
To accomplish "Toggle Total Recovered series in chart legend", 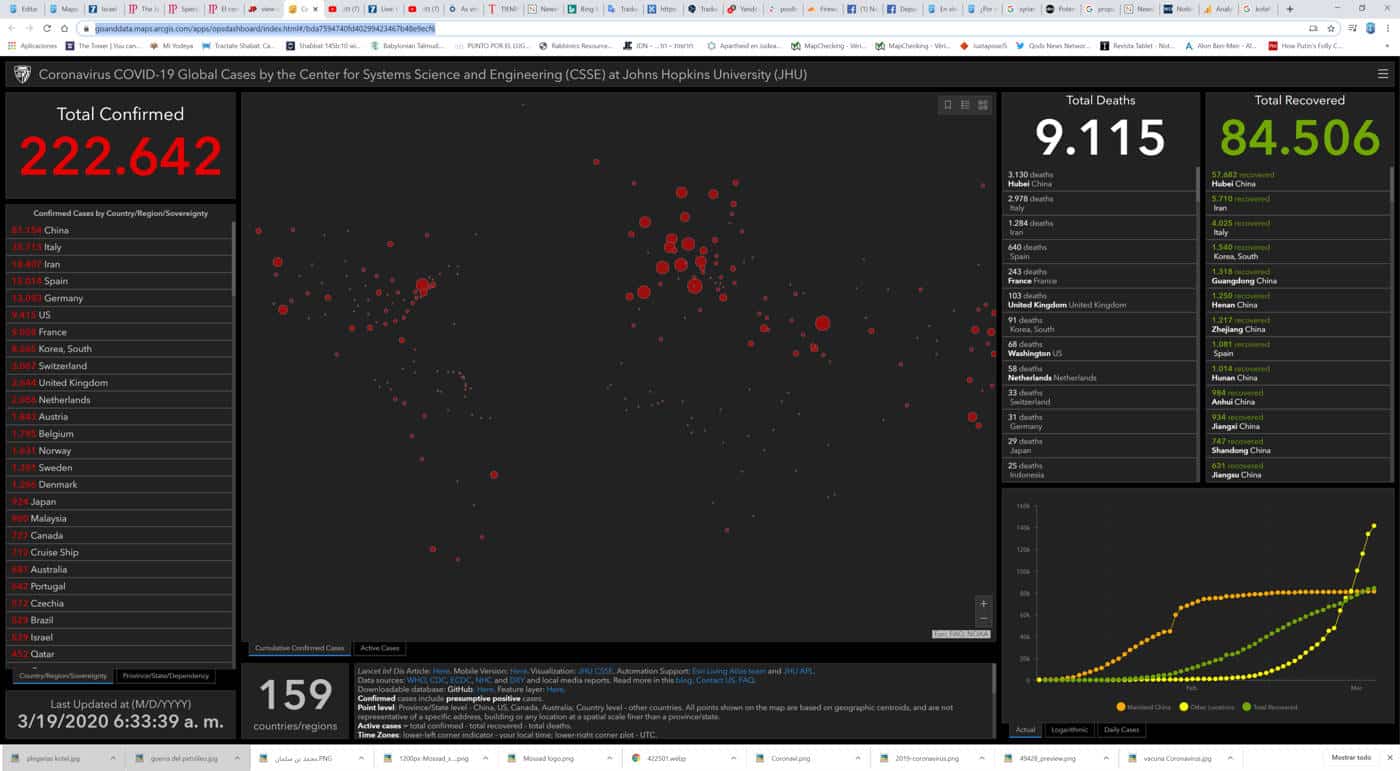I will coord(1270,707).
